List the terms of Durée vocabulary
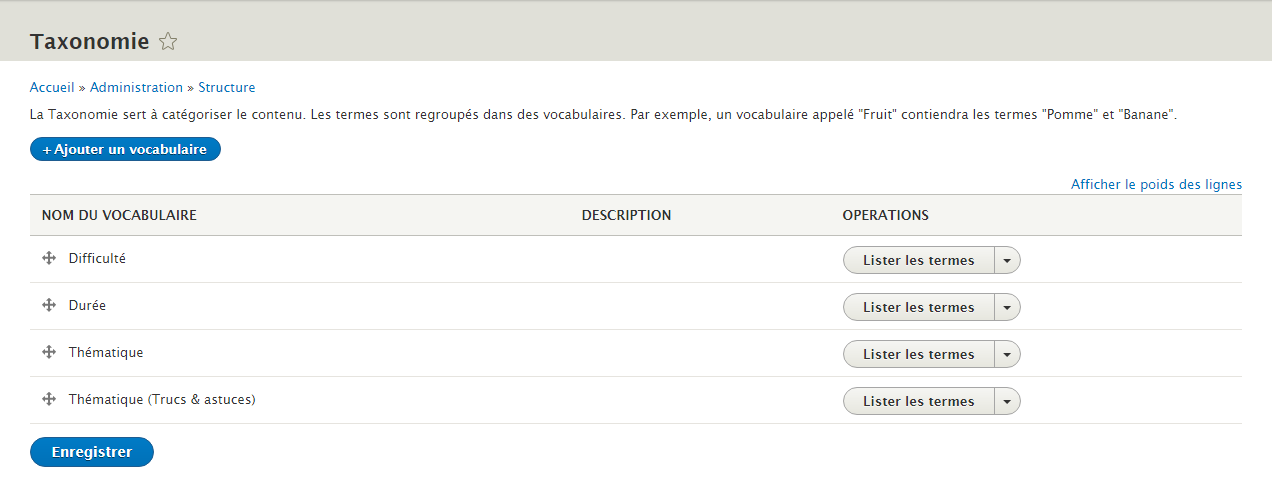 918,307
